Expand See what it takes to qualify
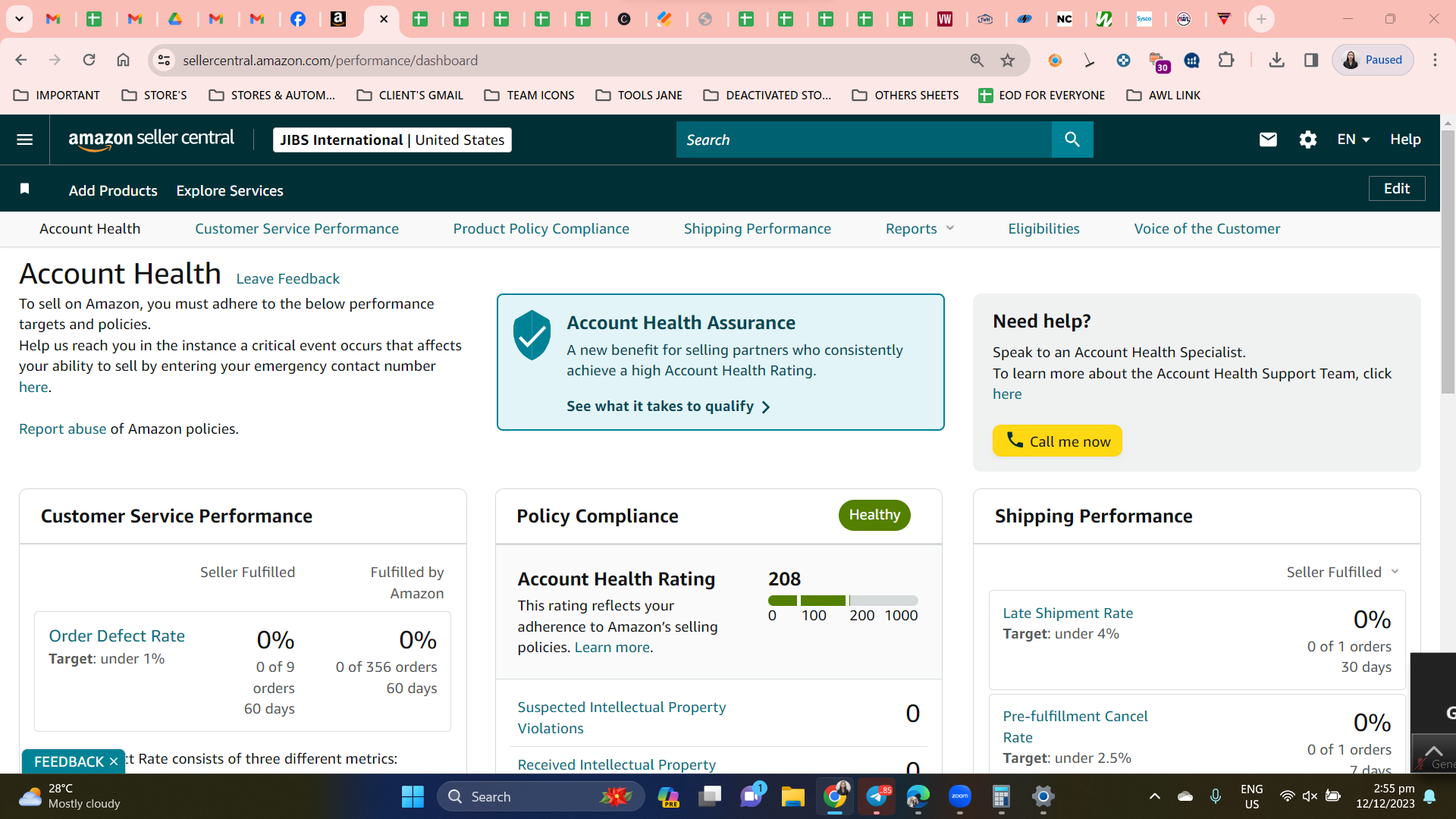1456x819 pixels. point(668,406)
